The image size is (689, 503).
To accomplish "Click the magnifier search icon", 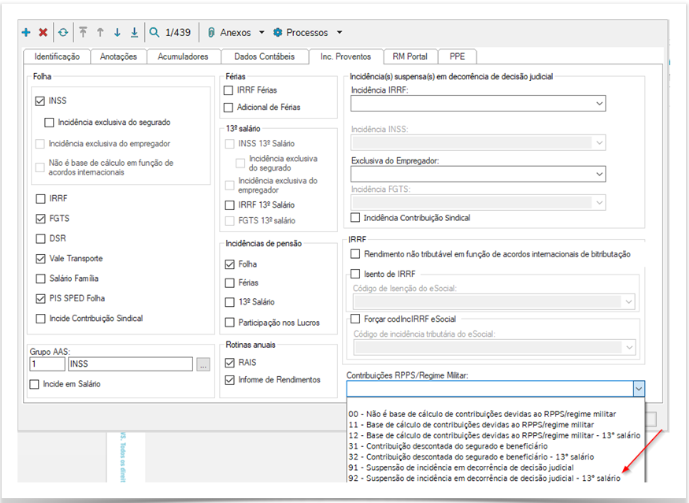I will (x=154, y=33).
